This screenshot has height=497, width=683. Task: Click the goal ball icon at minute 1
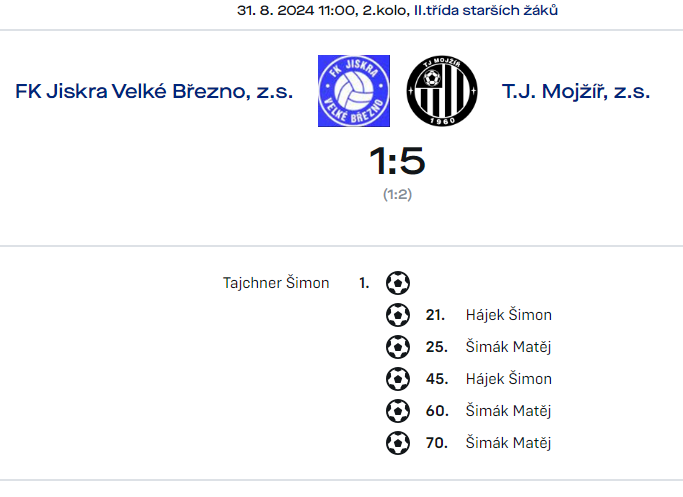tap(398, 283)
